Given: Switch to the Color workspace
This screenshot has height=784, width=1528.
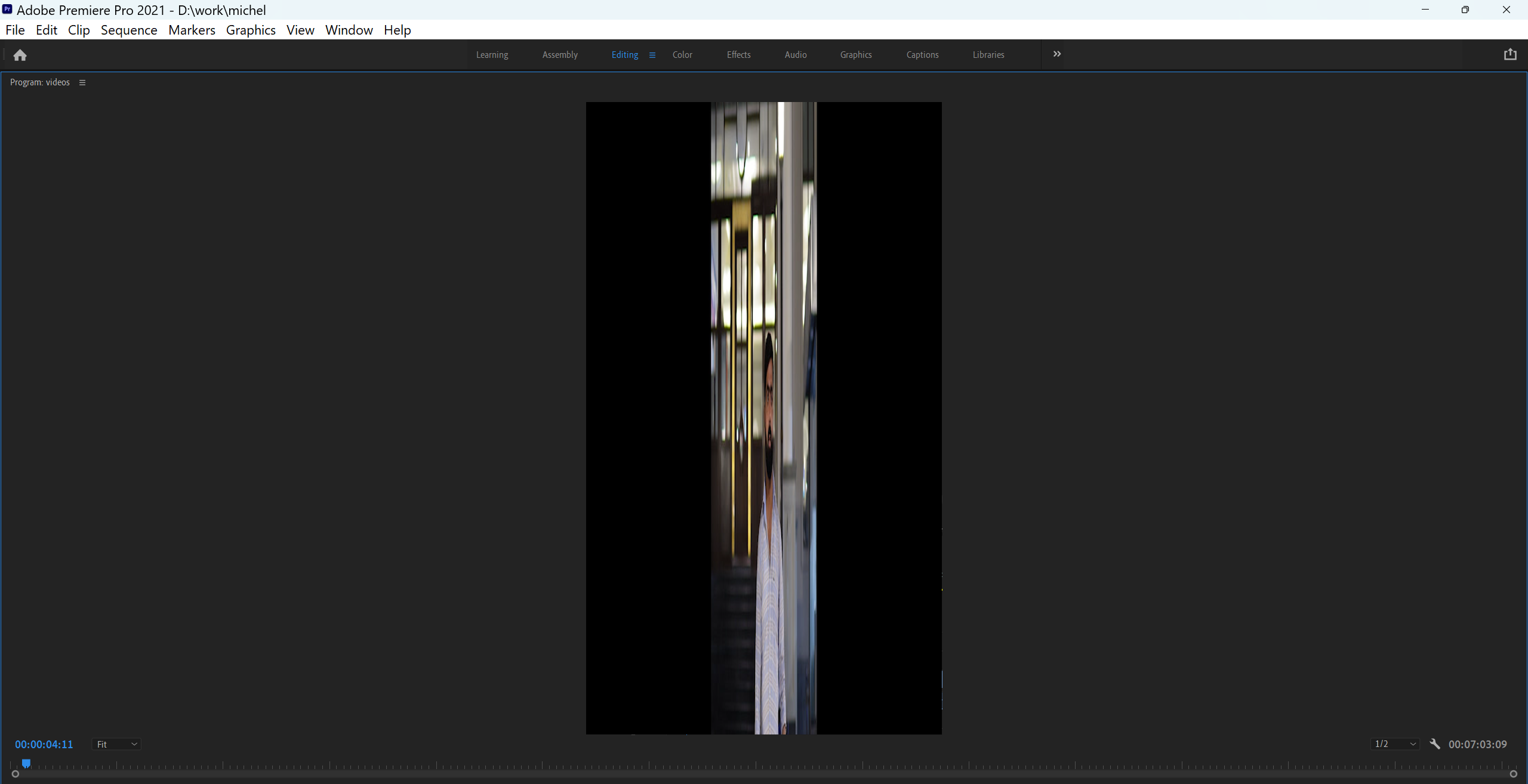Looking at the screenshot, I should [x=682, y=54].
